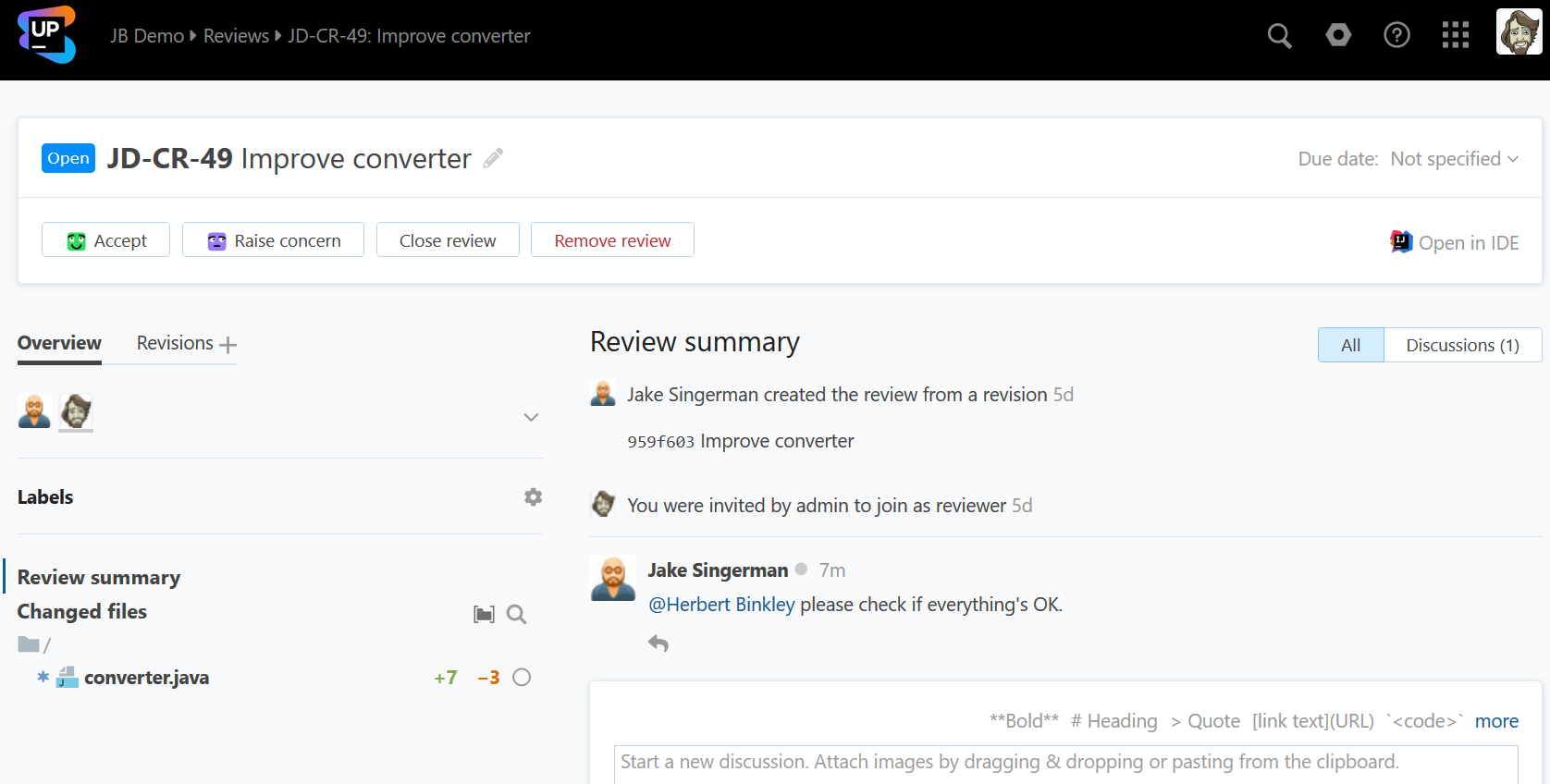This screenshot has height=784, width=1550.
Task: Expand the participants list chevron
Action: [531, 417]
